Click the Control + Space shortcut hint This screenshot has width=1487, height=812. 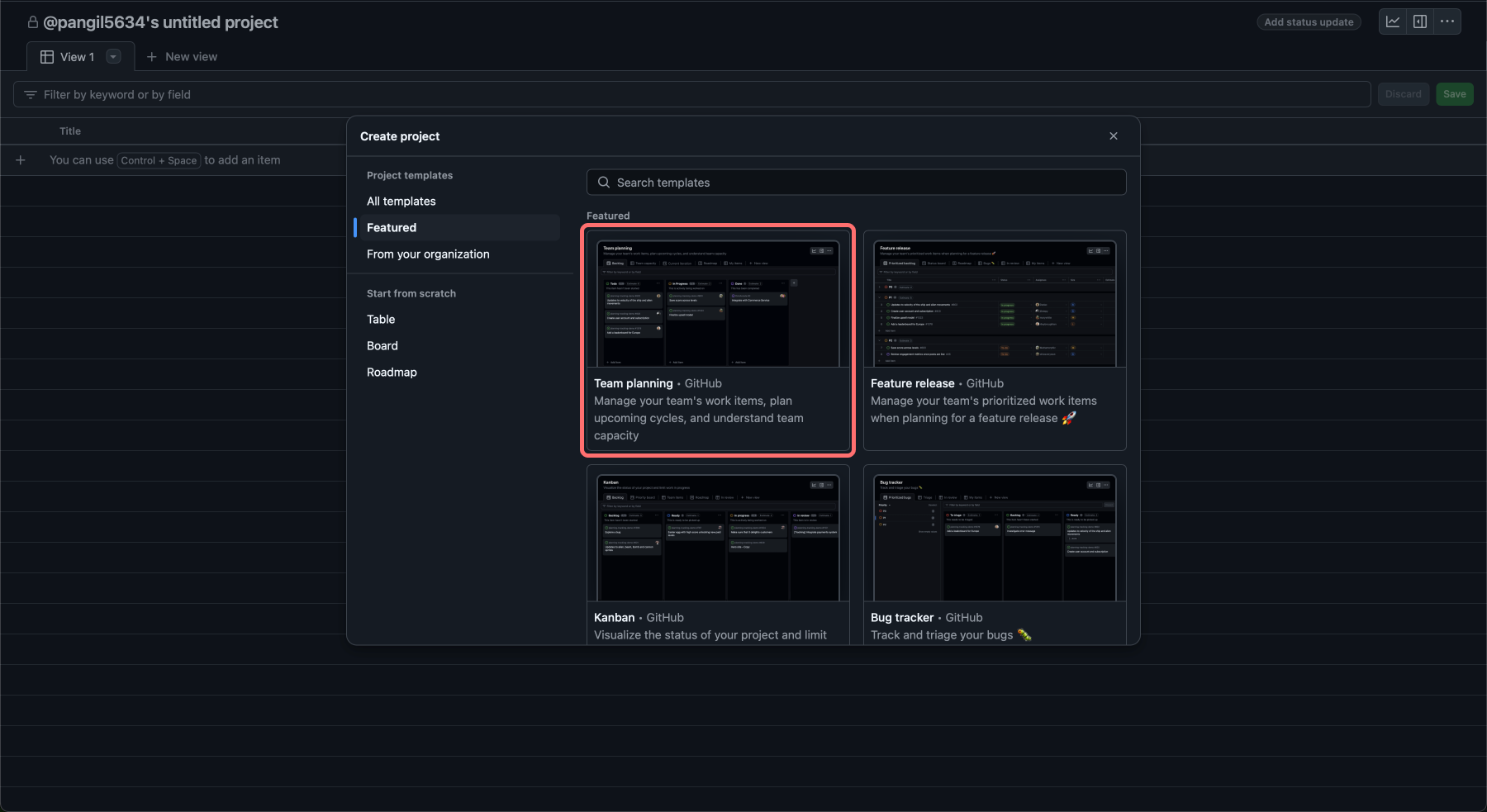159,160
